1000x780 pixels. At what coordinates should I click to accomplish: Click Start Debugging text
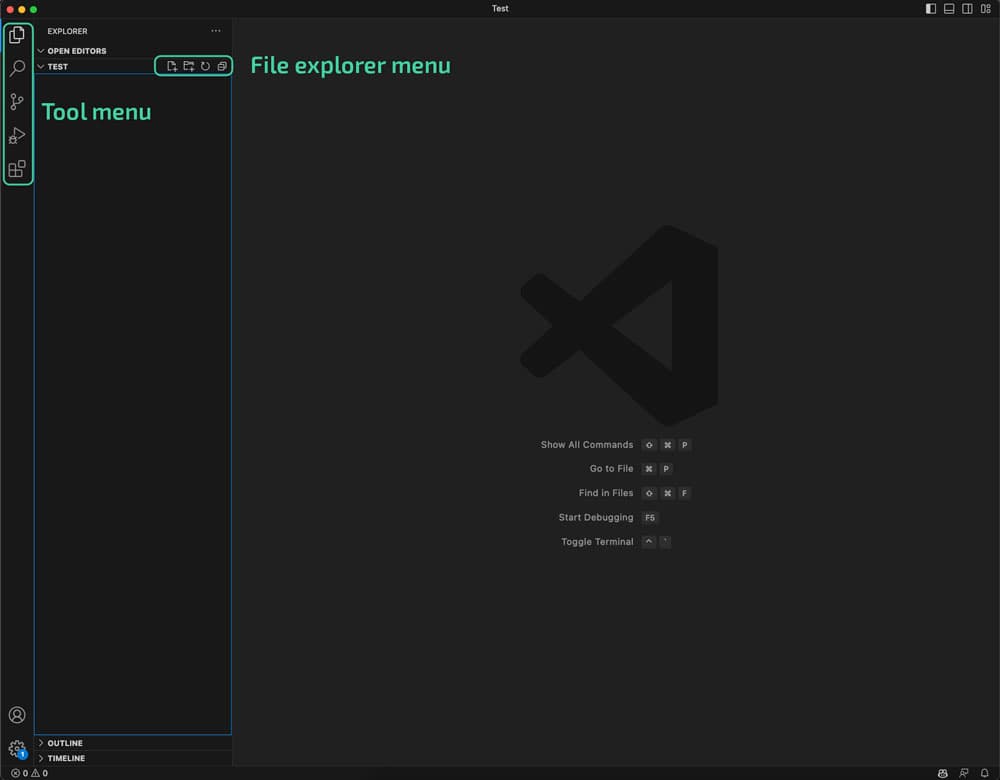coord(596,517)
